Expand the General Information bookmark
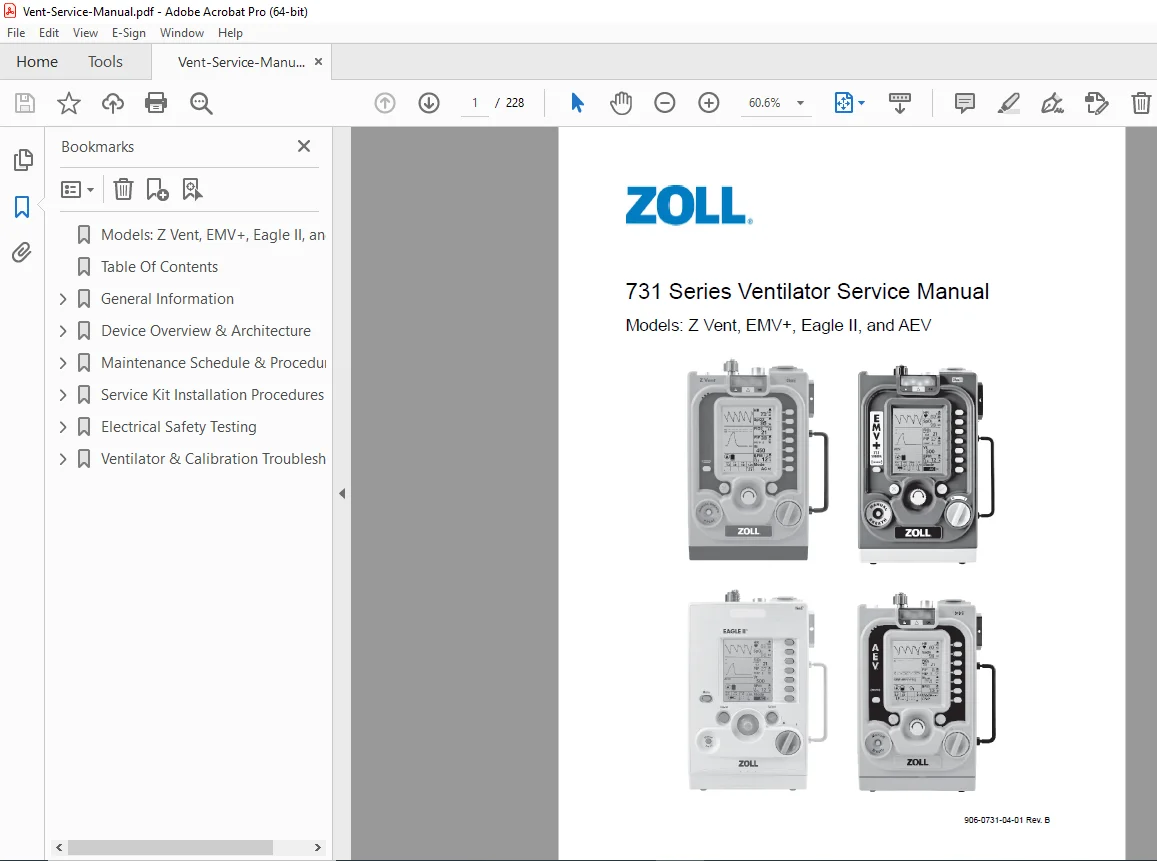Image resolution: width=1157 pixels, height=861 pixels. coord(63,299)
